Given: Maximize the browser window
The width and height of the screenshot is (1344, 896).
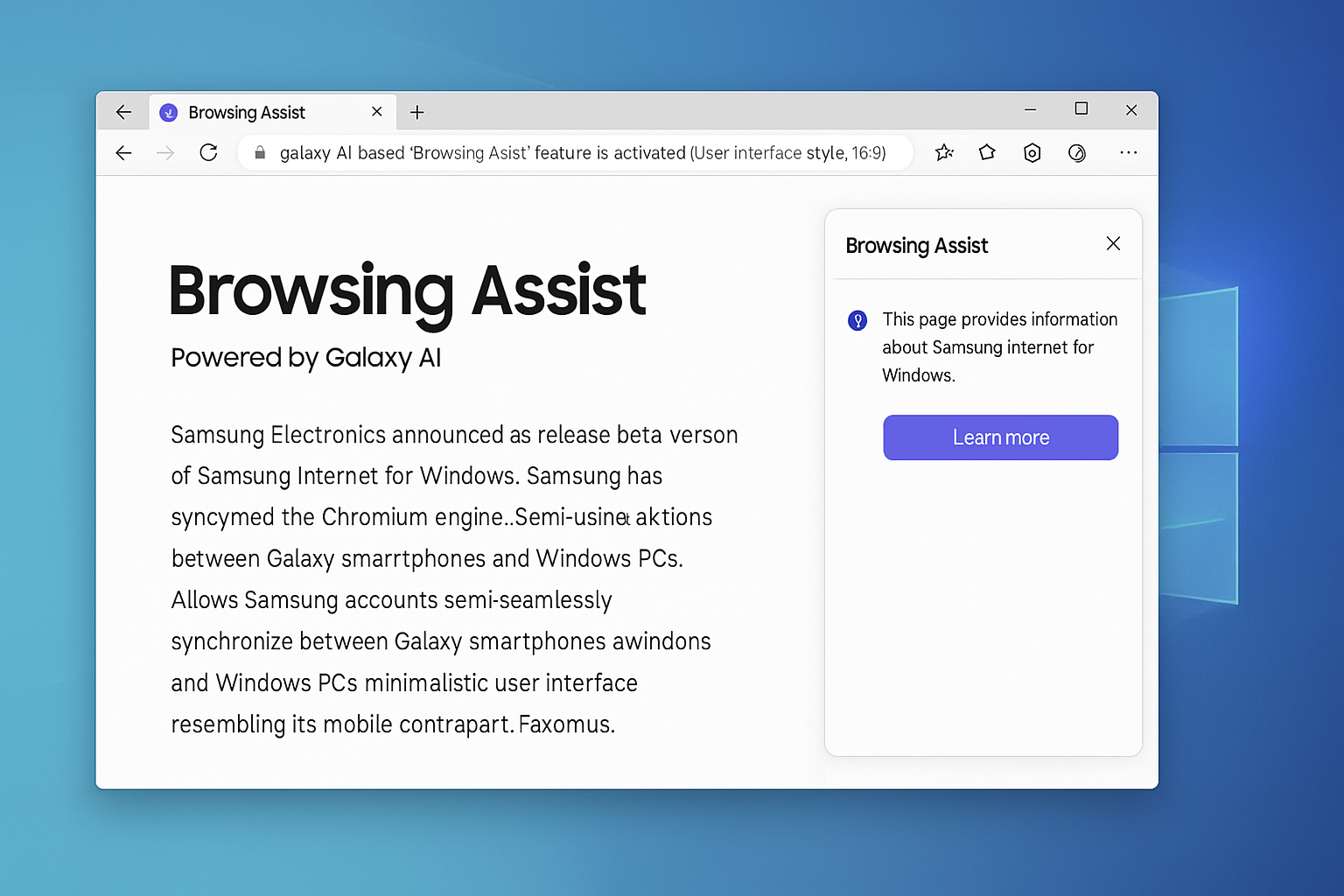Looking at the screenshot, I should coord(1081,108).
